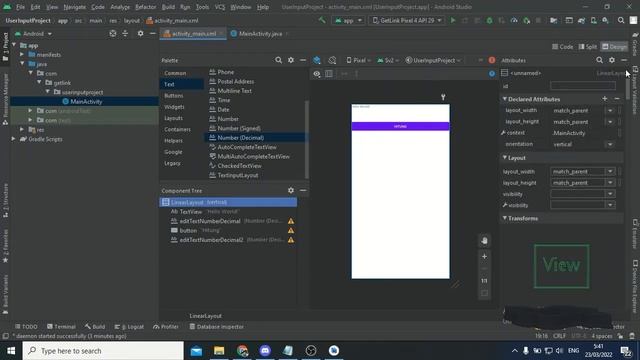Select MainActivity in the project tree

pyautogui.click(x=86, y=102)
